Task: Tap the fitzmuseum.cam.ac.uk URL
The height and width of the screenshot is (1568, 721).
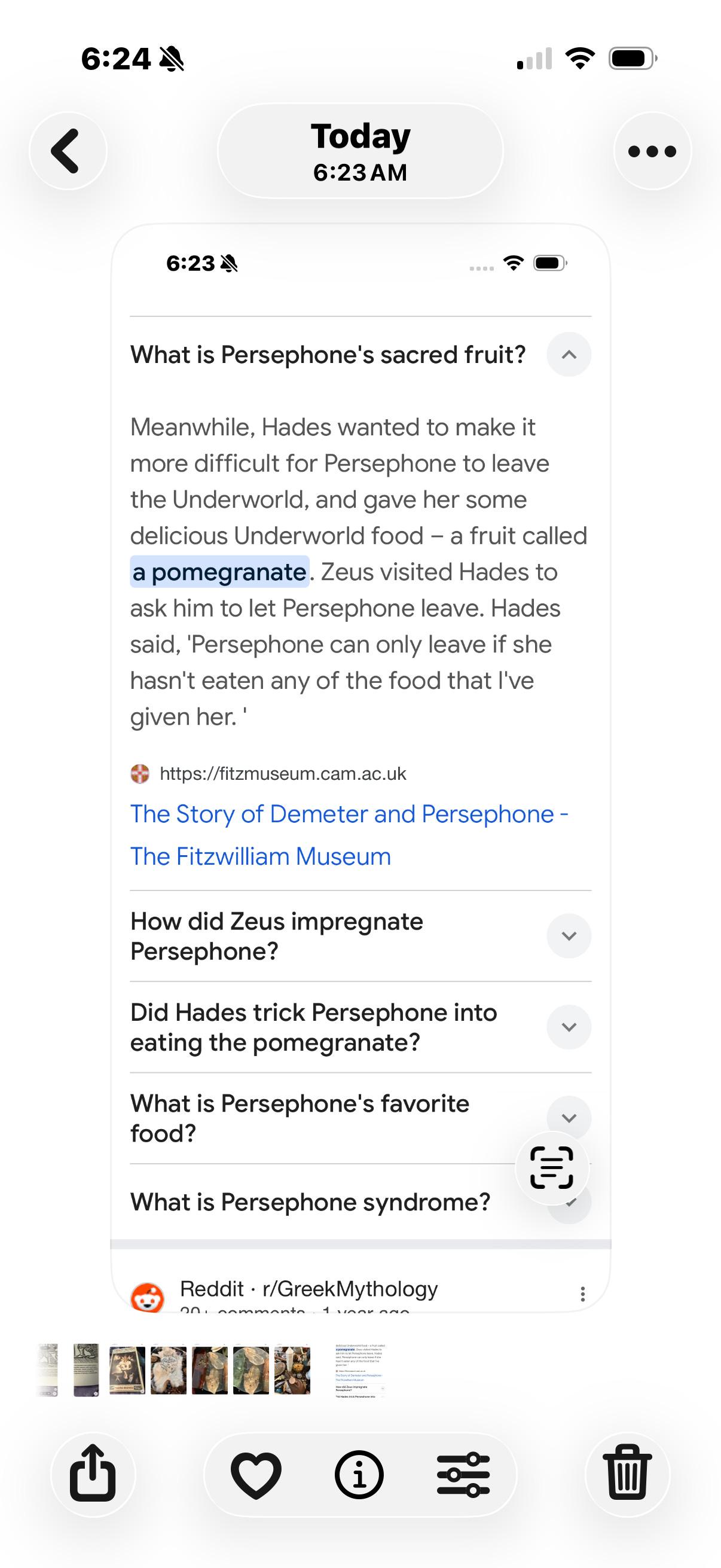Action: [282, 774]
